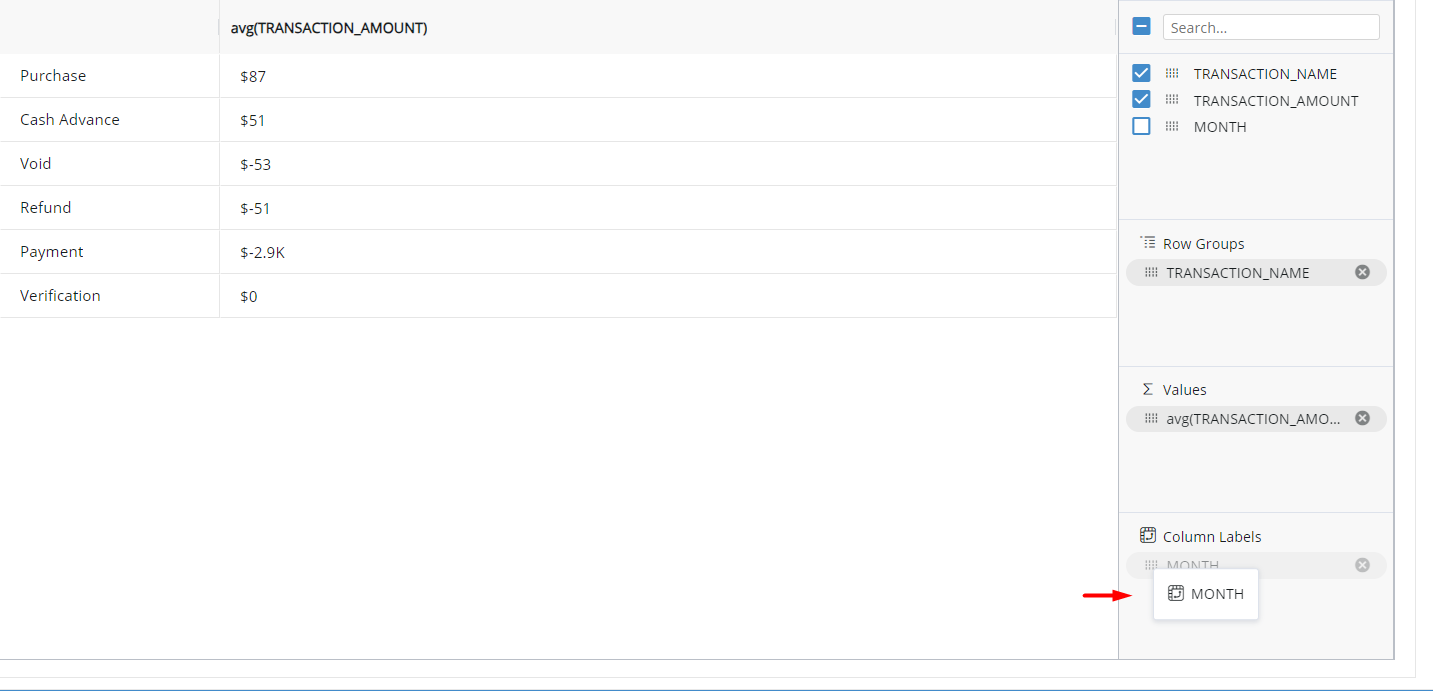1433x691 pixels.
Task: Grab drag handle beside TRANSACTION_AMOUNT in column list
Action: pos(1172,99)
